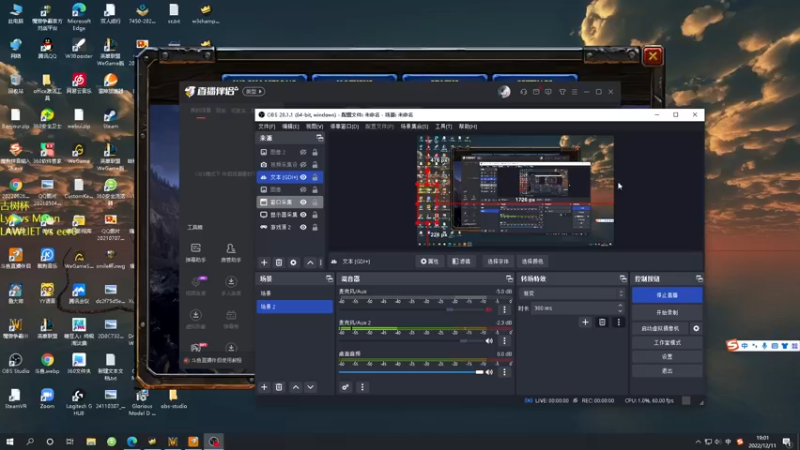
Task: Open the 场景集合(S) scene collection menu
Action: [x=414, y=127]
